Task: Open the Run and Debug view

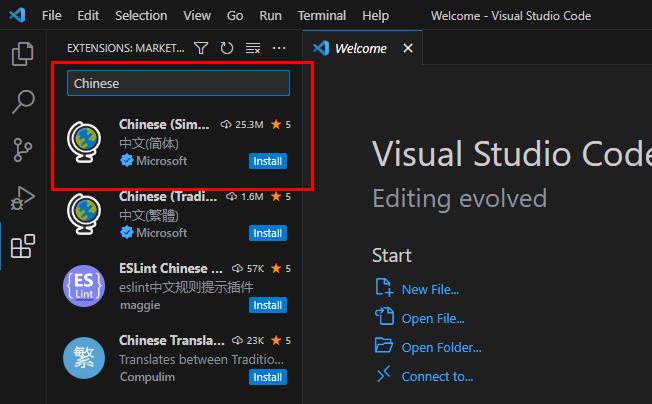Action: (x=22, y=198)
